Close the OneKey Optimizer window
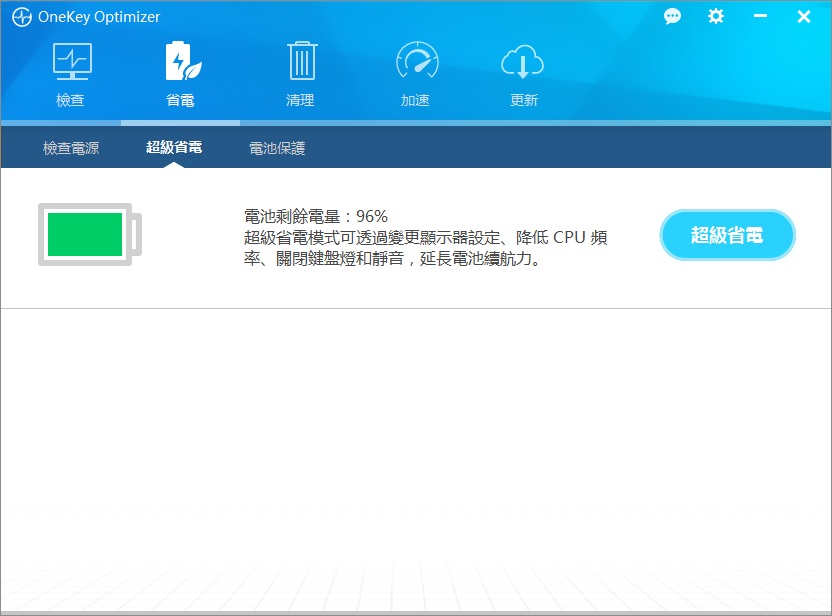This screenshot has height=616, width=832. pyautogui.click(x=803, y=16)
